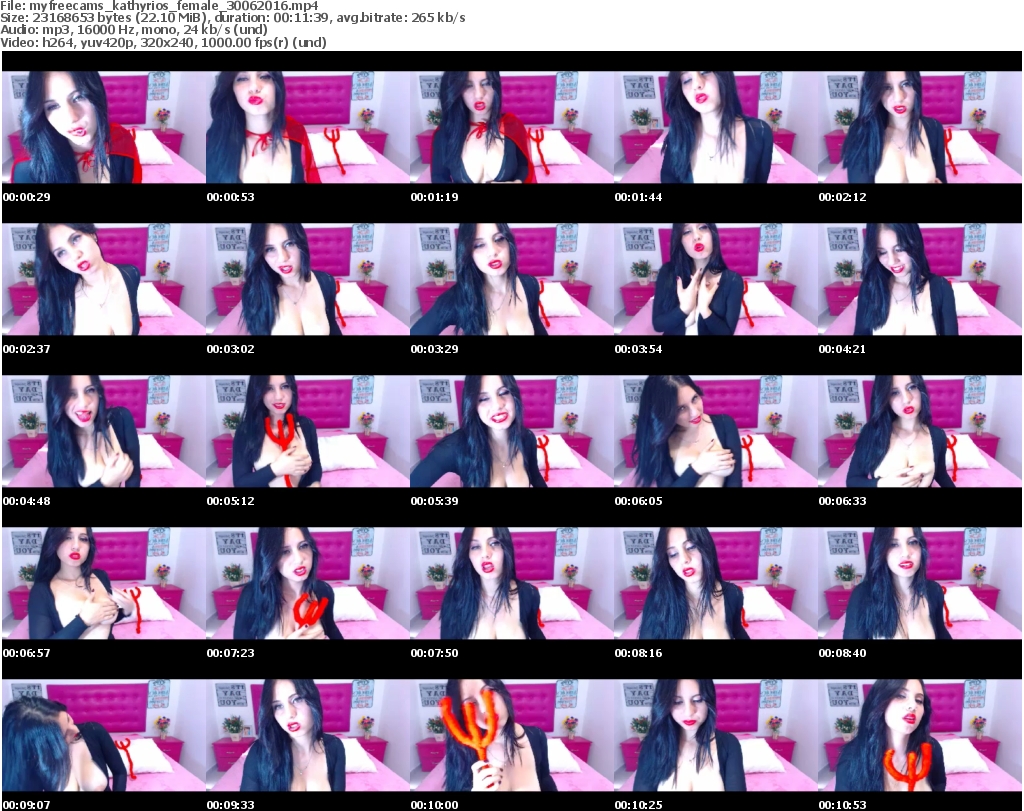1024x811 pixels.
Task: Choose the frame captured at 00:08:16
Action: tap(716, 583)
